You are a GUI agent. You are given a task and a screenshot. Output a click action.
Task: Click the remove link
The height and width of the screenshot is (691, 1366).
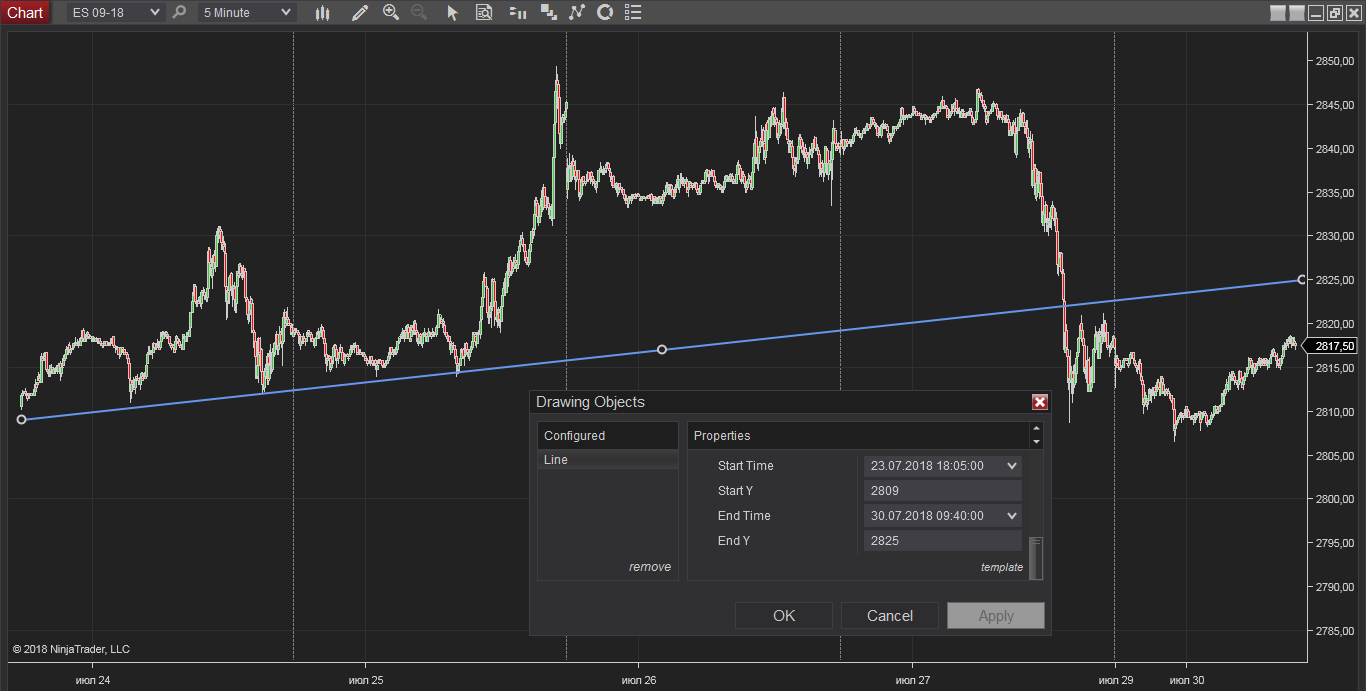coord(650,567)
